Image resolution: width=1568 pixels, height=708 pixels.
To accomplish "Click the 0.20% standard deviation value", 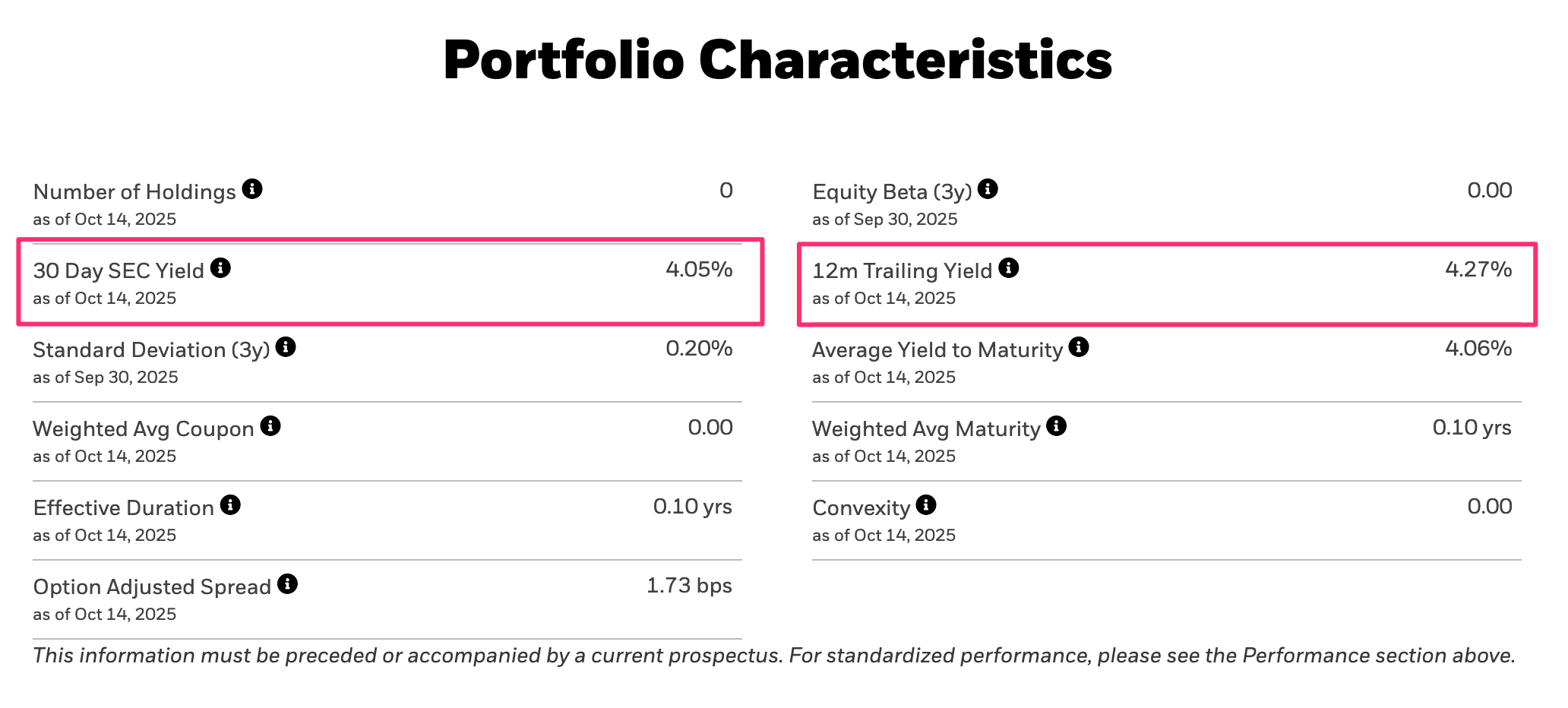I will tap(699, 349).
